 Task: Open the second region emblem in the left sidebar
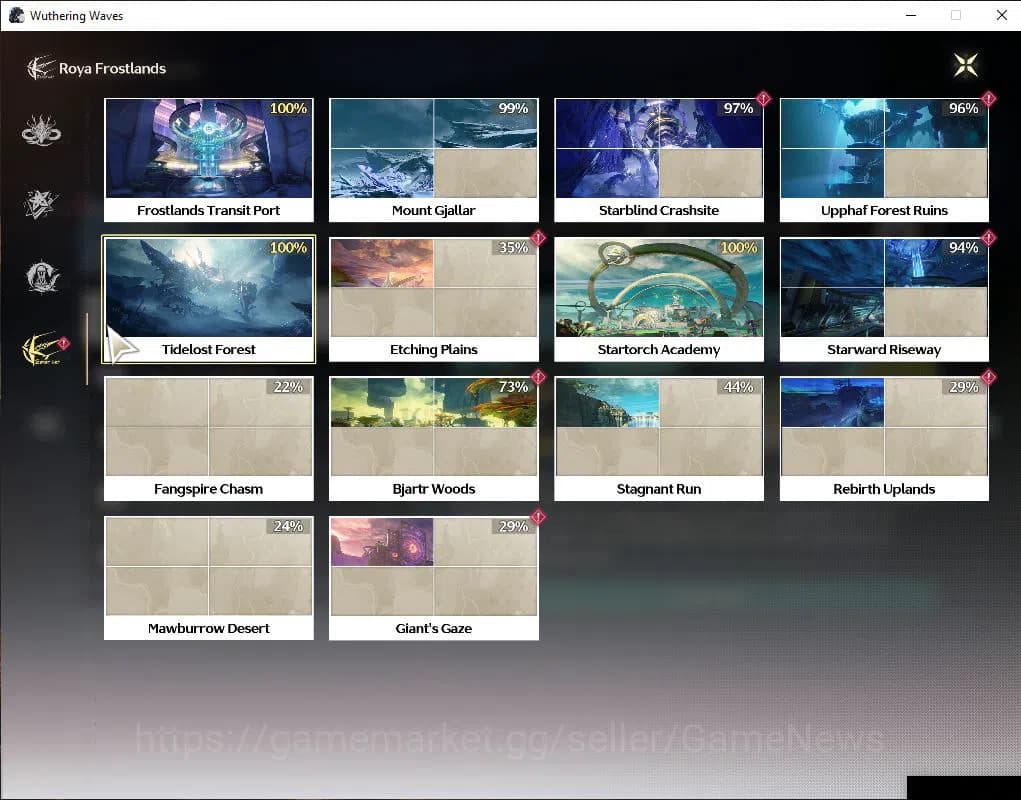click(41, 203)
